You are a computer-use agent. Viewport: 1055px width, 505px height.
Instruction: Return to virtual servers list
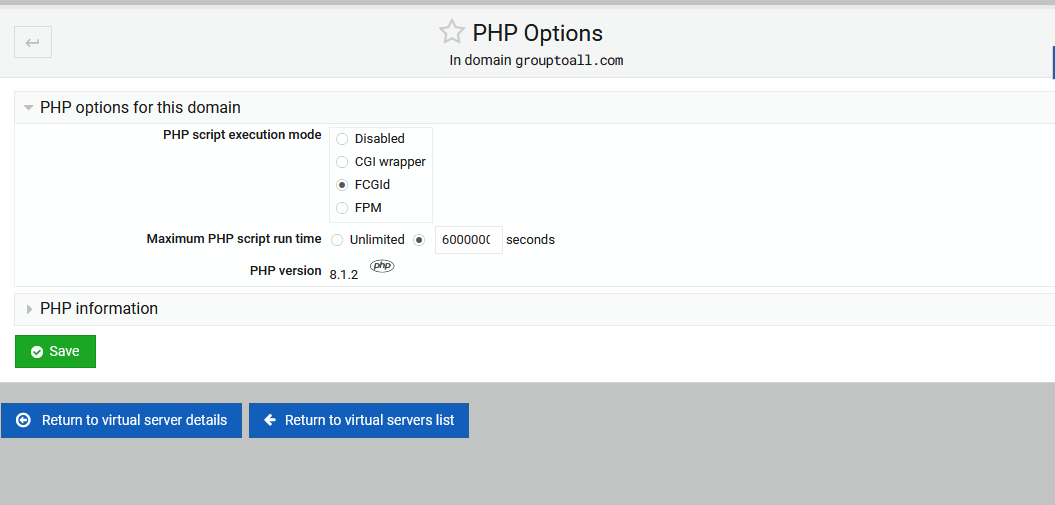click(x=359, y=420)
